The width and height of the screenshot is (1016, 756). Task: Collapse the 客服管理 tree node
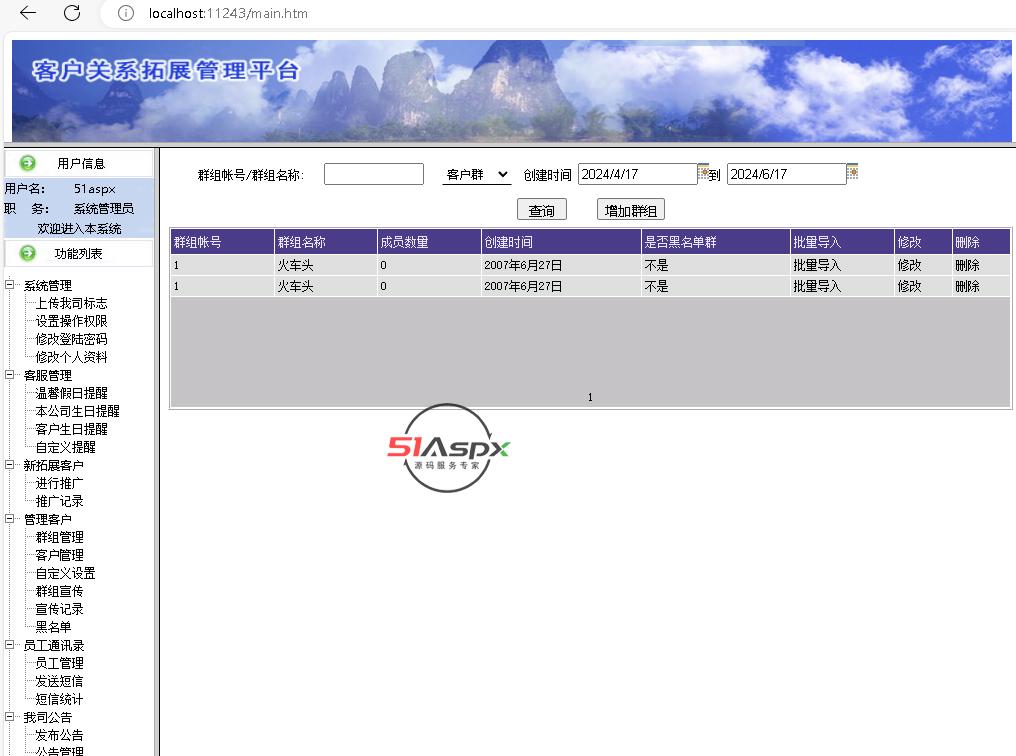pos(10,375)
